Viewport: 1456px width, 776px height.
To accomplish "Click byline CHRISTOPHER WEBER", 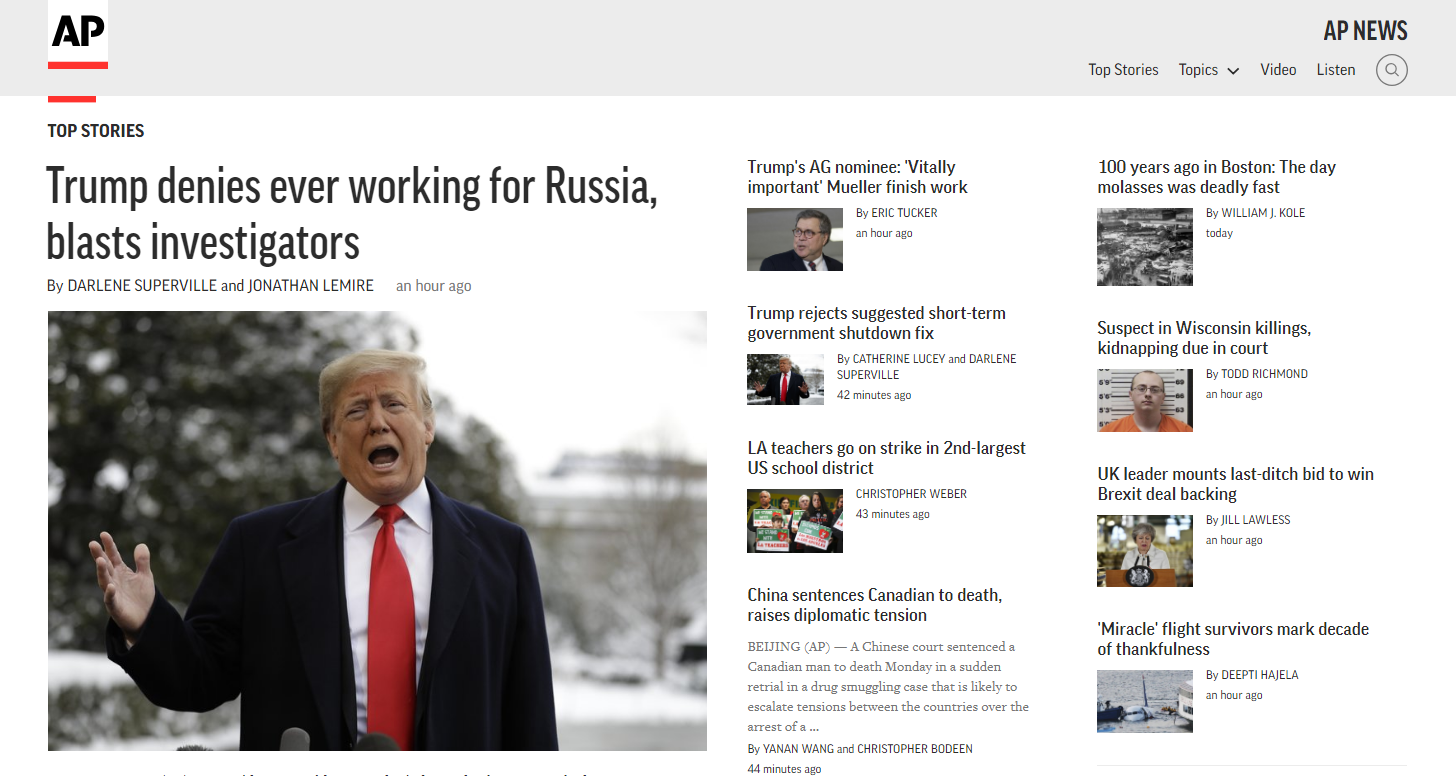I will [x=911, y=494].
